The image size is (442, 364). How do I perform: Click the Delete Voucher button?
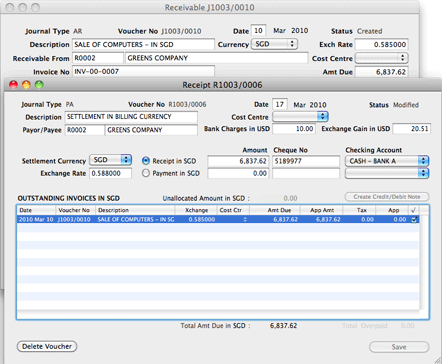coord(47,346)
